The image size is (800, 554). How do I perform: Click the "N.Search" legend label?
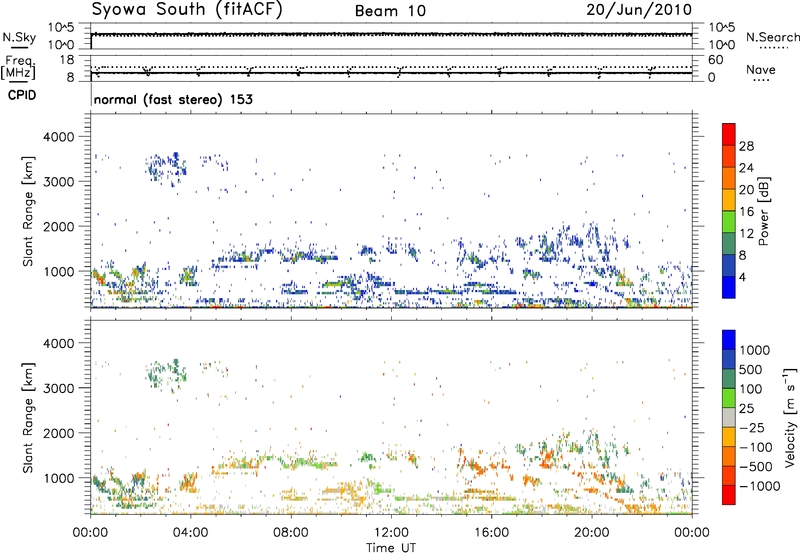tap(772, 37)
